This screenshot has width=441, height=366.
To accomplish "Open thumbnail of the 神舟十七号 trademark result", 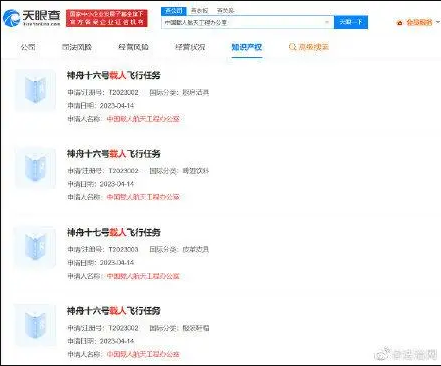I will click(x=35, y=247).
